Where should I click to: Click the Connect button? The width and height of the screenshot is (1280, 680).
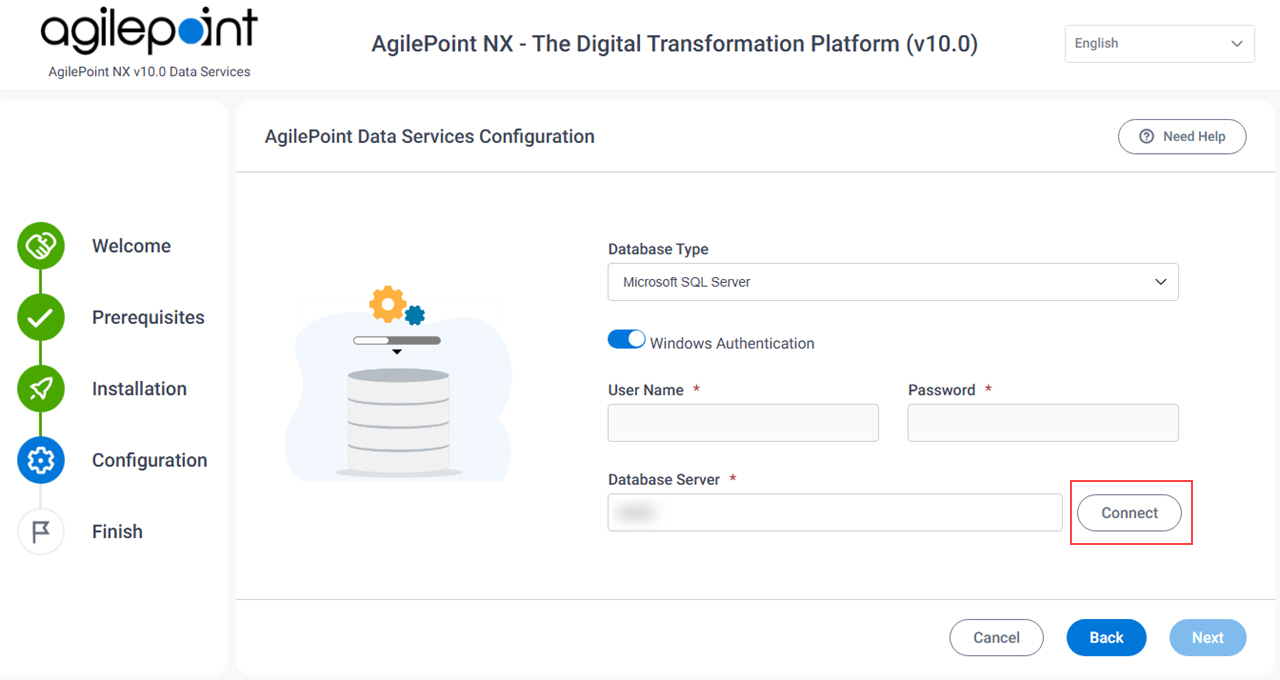1130,513
